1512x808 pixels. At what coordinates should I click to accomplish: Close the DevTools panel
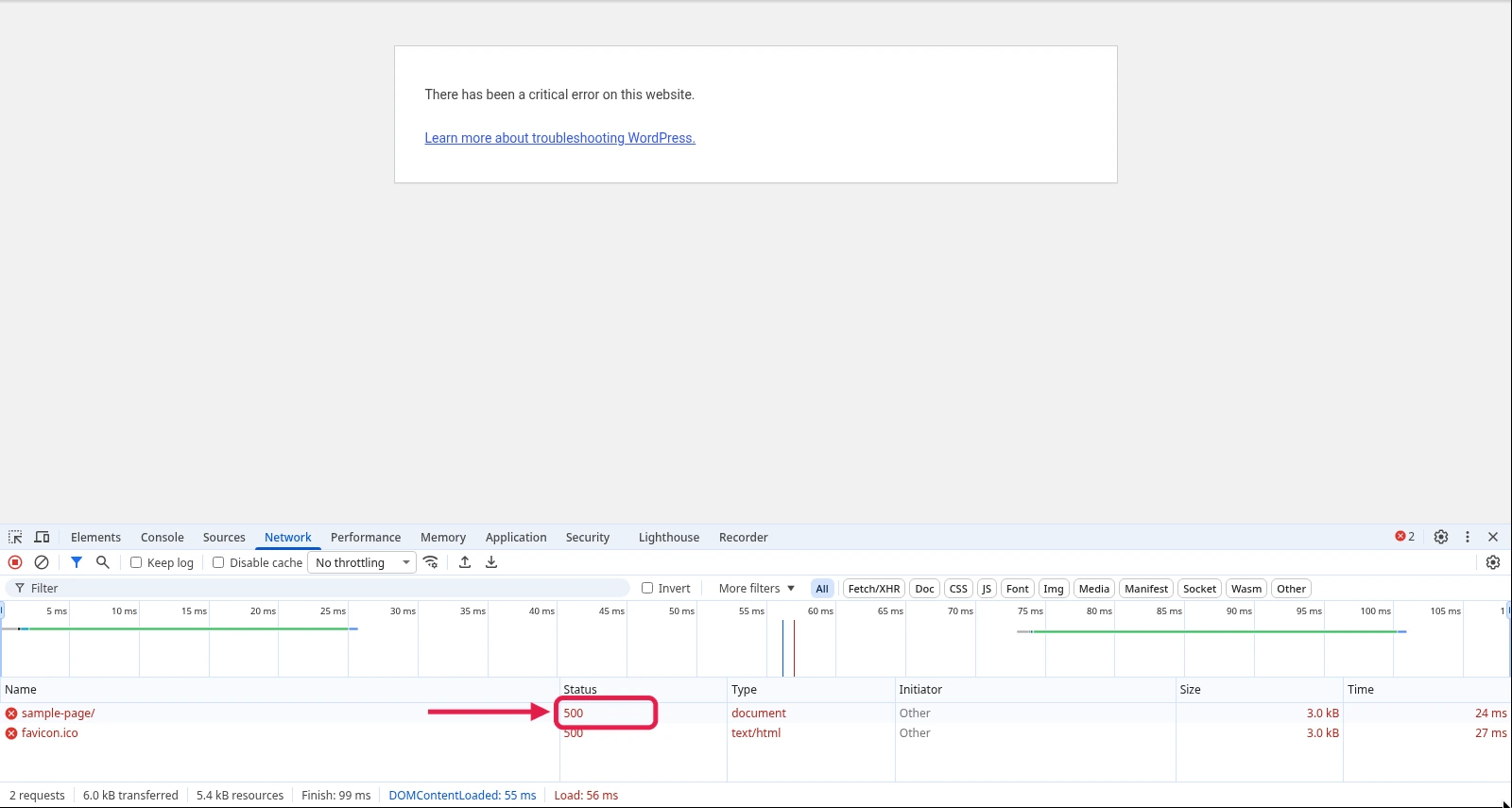tap(1493, 537)
